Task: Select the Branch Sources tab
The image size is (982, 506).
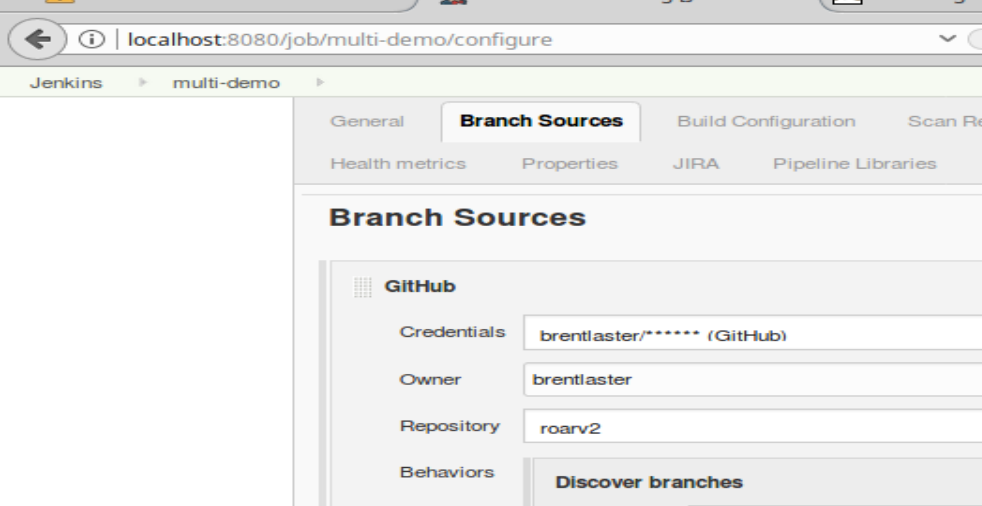Action: (x=541, y=122)
